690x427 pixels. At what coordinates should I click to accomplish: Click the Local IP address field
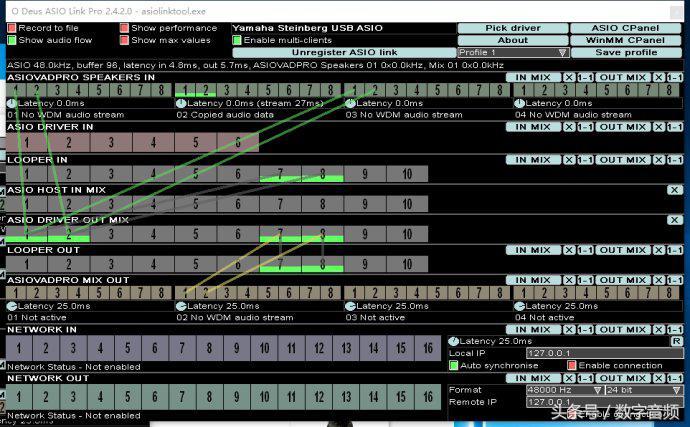point(604,353)
